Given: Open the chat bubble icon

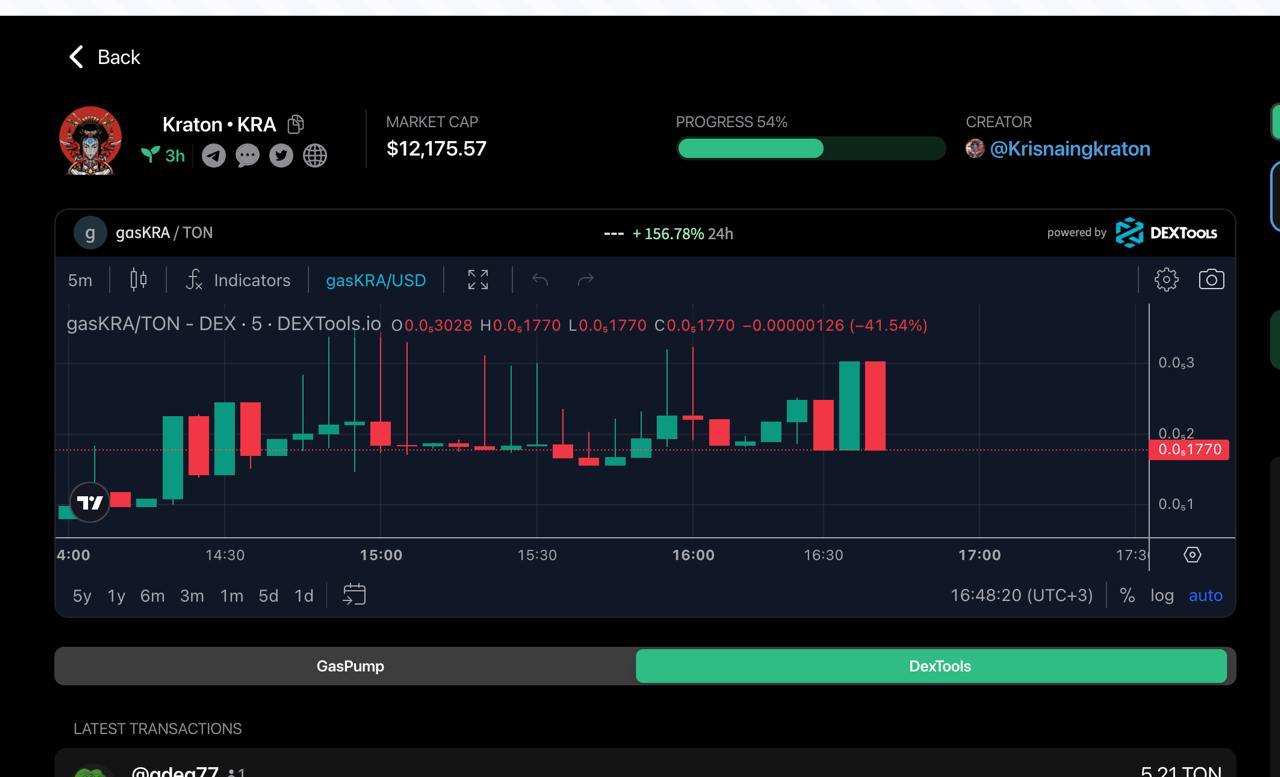Looking at the screenshot, I should pos(247,155).
